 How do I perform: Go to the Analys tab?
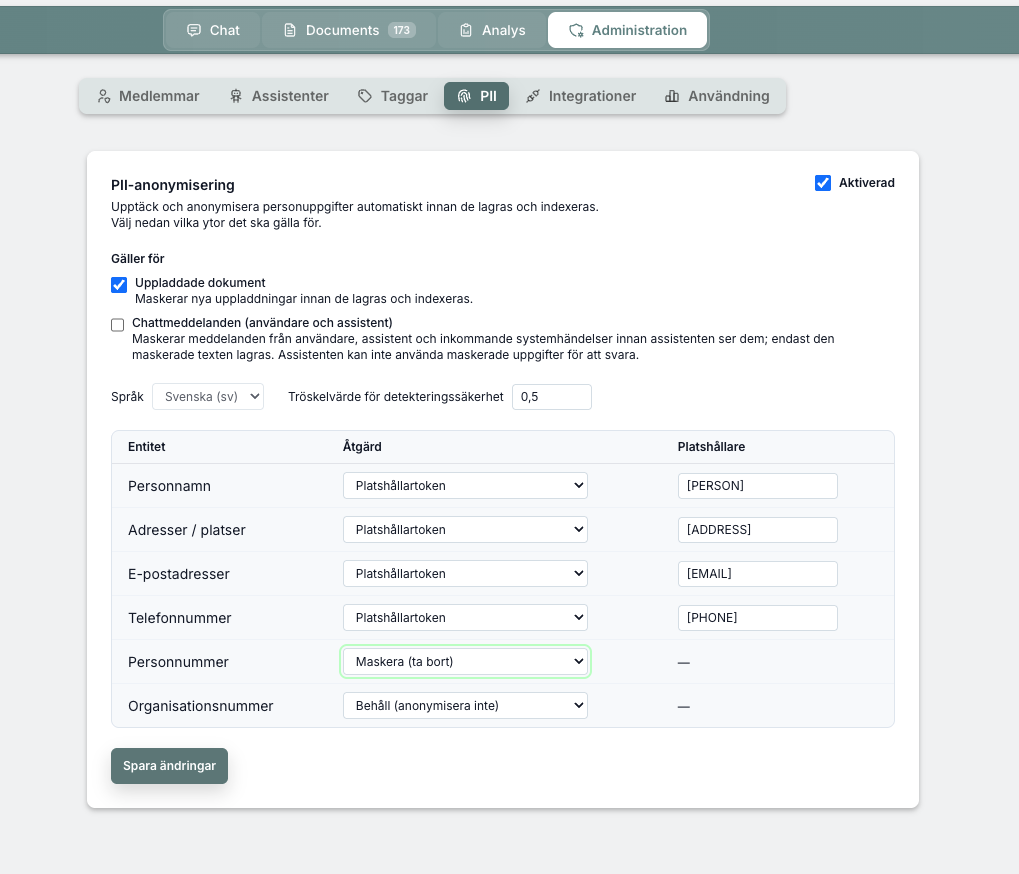click(x=492, y=31)
